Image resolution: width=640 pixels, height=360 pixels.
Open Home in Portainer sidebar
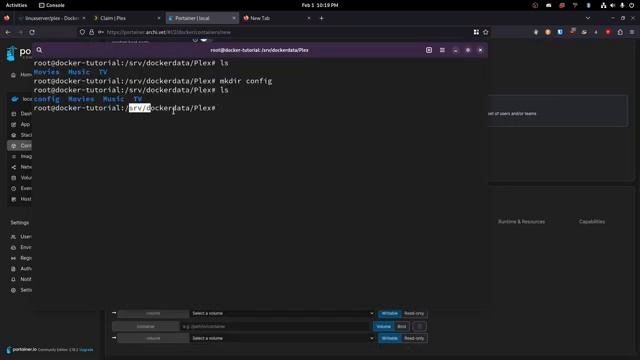[20, 75]
